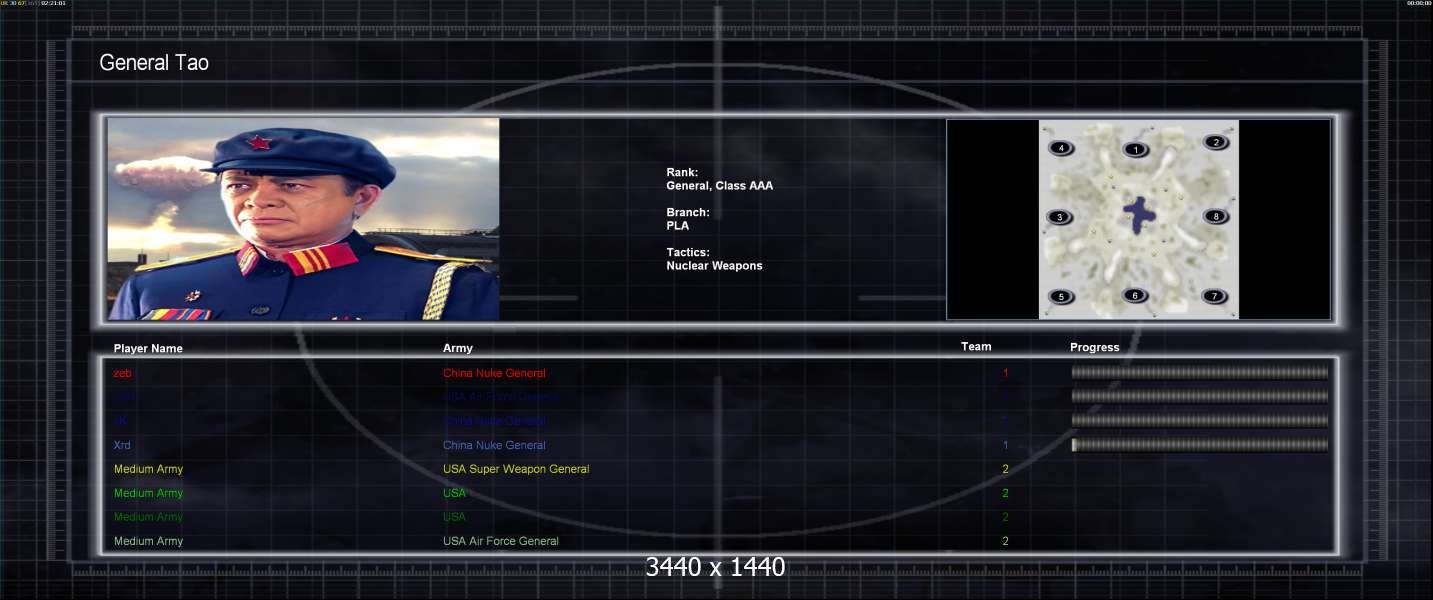The image size is (1433, 600).
Task: Select start position 6 on the map
Action: [1134, 295]
